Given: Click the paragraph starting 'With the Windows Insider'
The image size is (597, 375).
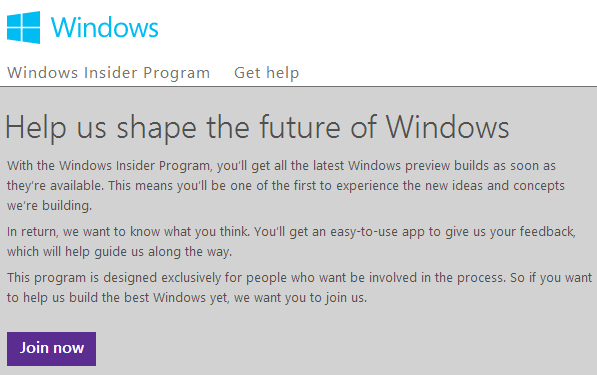Looking at the screenshot, I should [x=286, y=186].
